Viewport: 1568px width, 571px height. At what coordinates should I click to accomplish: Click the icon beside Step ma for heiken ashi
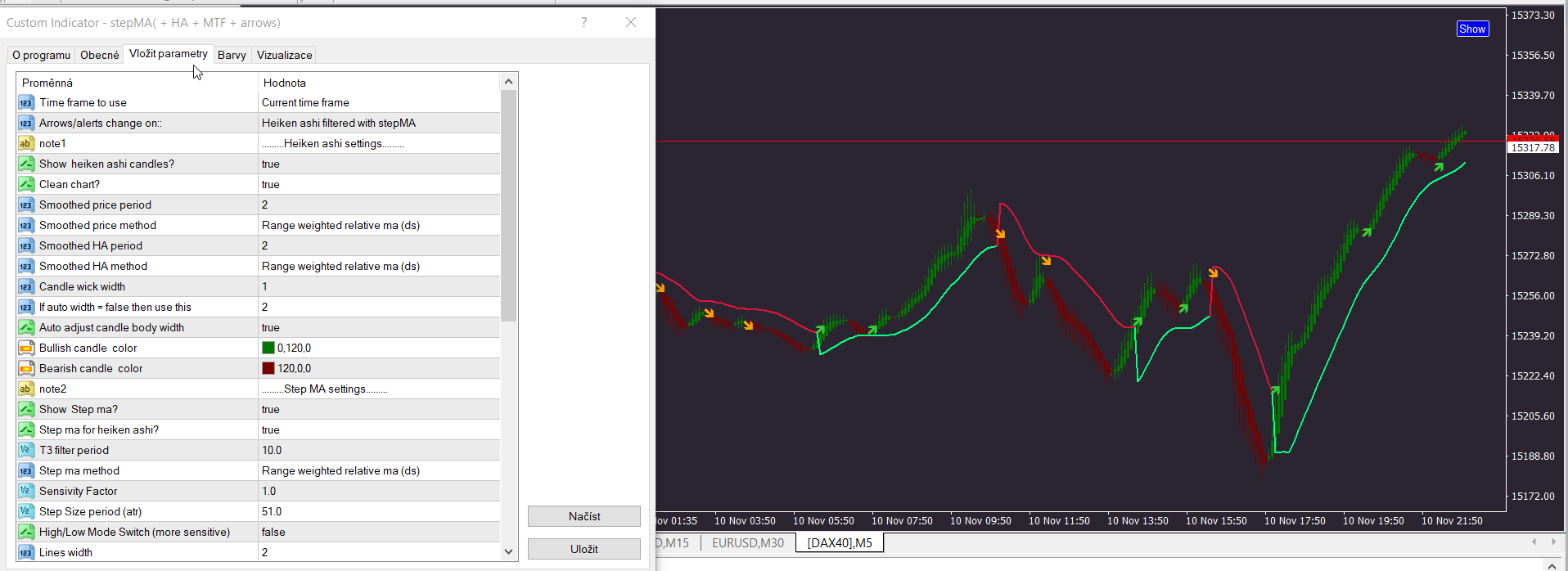(26, 429)
